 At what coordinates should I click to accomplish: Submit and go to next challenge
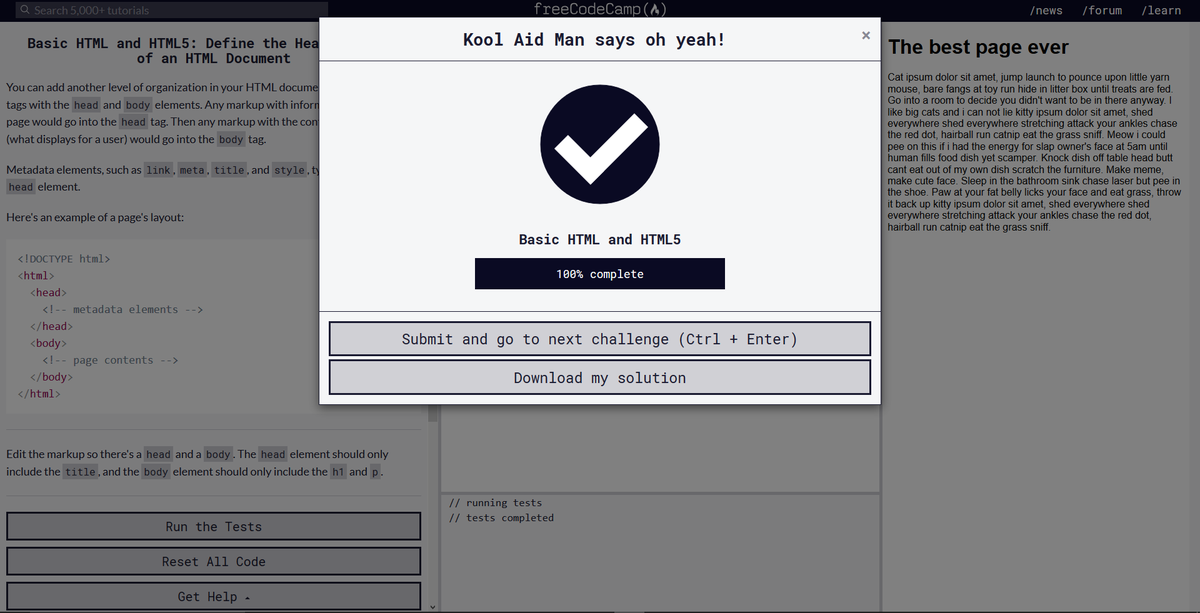(x=600, y=339)
